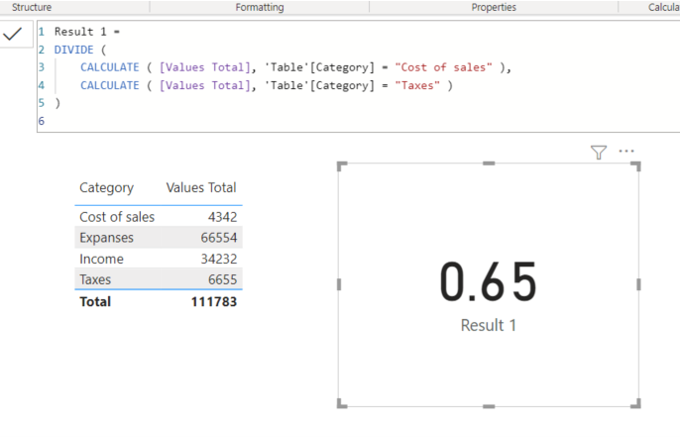This screenshot has height=437, width=680.
Task: Select the Taxes row label
Action: (95, 280)
